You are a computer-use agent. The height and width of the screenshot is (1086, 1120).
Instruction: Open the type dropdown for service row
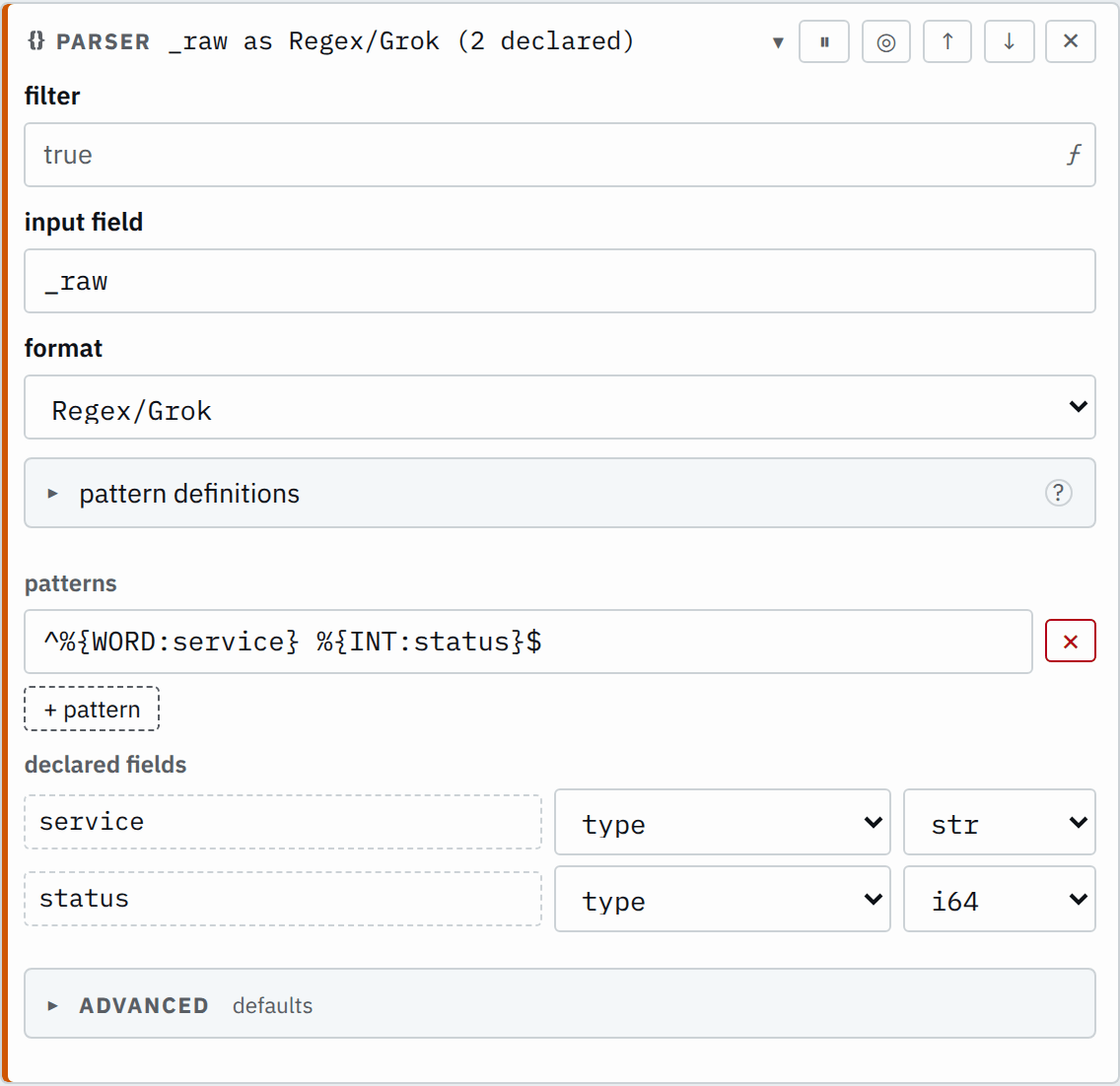722,822
